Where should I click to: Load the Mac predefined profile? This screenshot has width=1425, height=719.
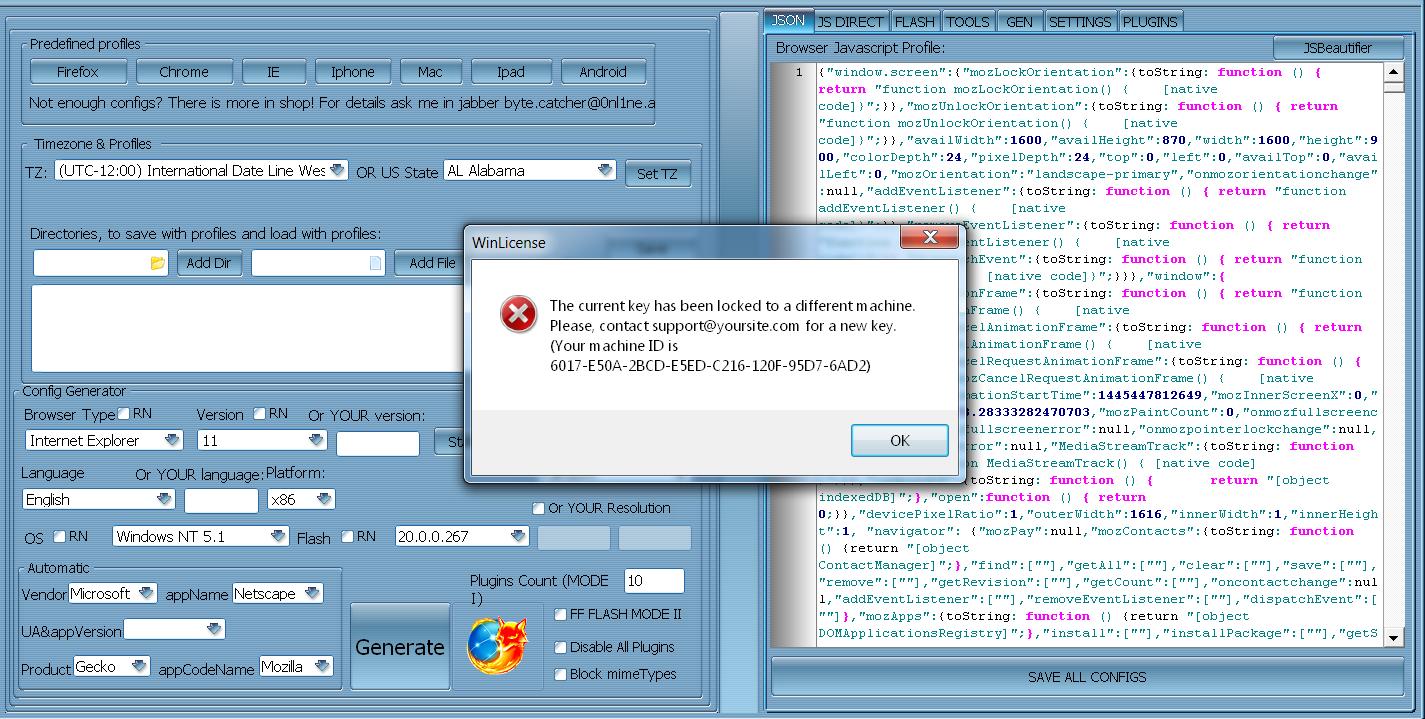tap(430, 72)
